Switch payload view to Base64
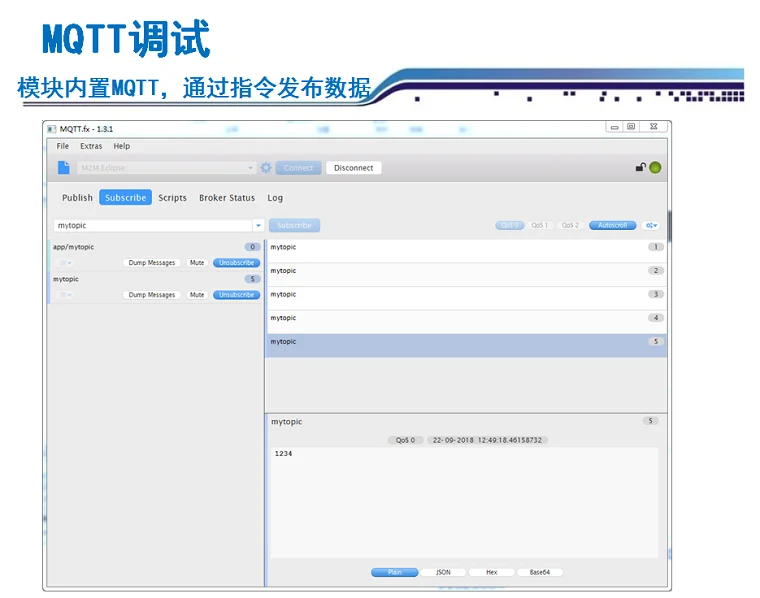 point(539,572)
